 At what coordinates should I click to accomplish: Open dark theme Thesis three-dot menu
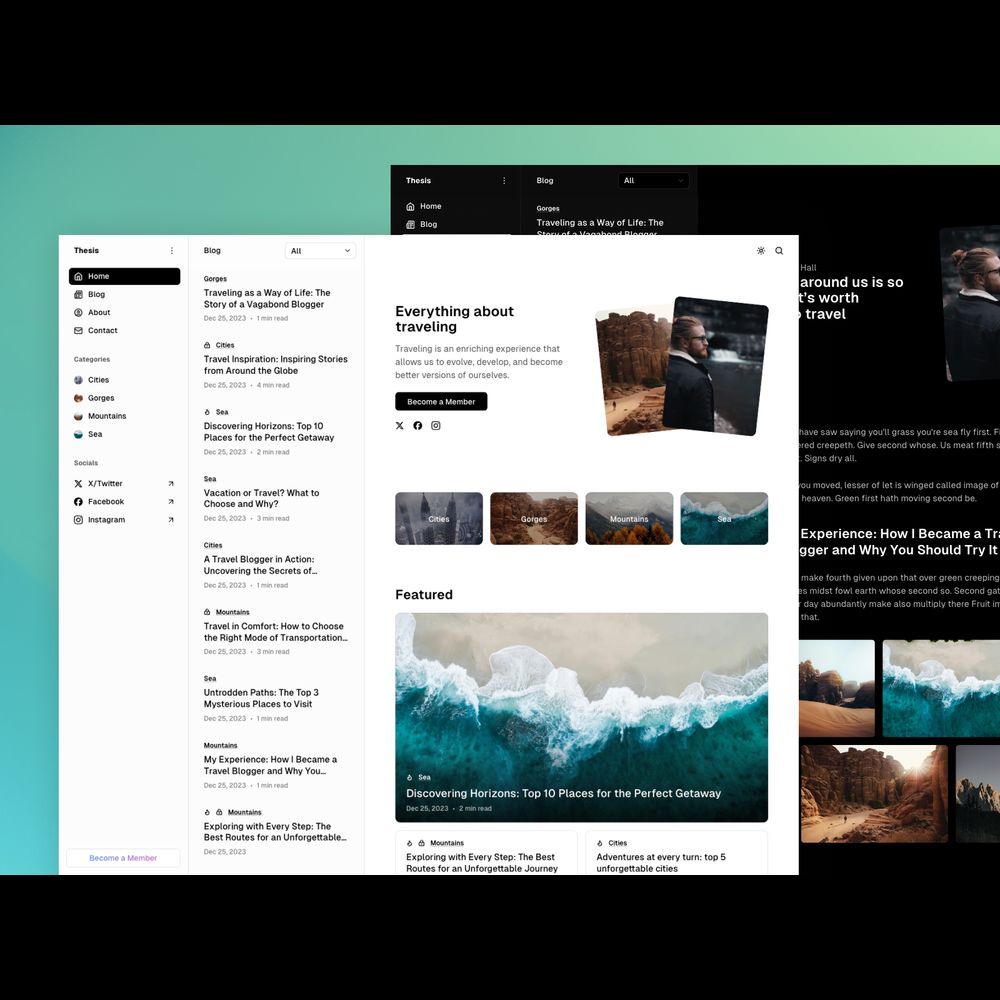click(x=504, y=181)
